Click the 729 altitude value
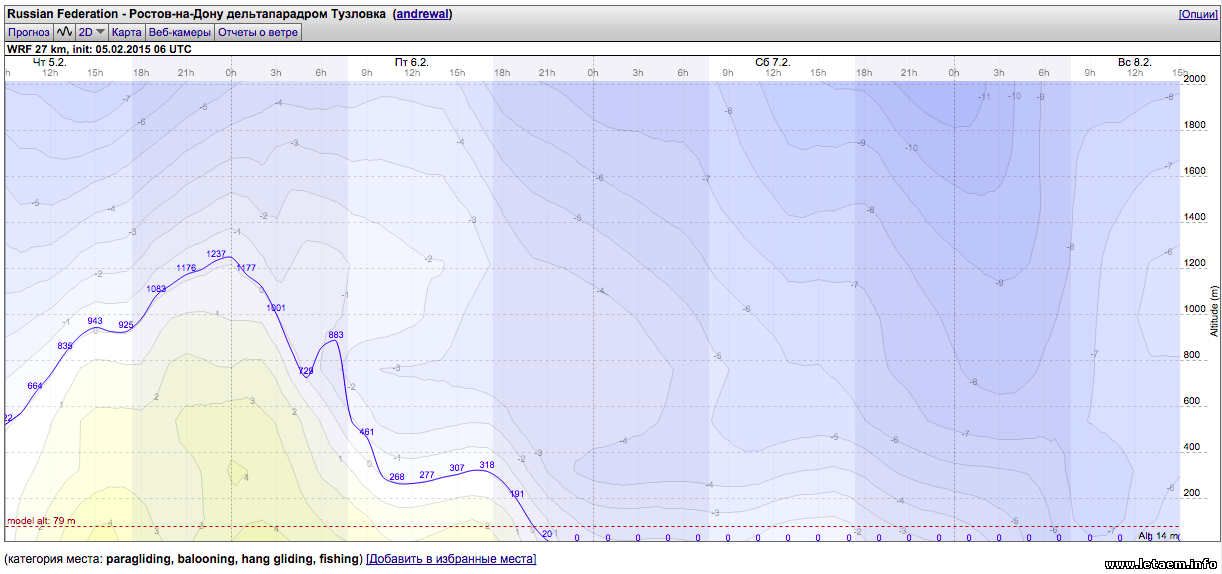Image resolution: width=1222 pixels, height=574 pixels. coord(306,371)
